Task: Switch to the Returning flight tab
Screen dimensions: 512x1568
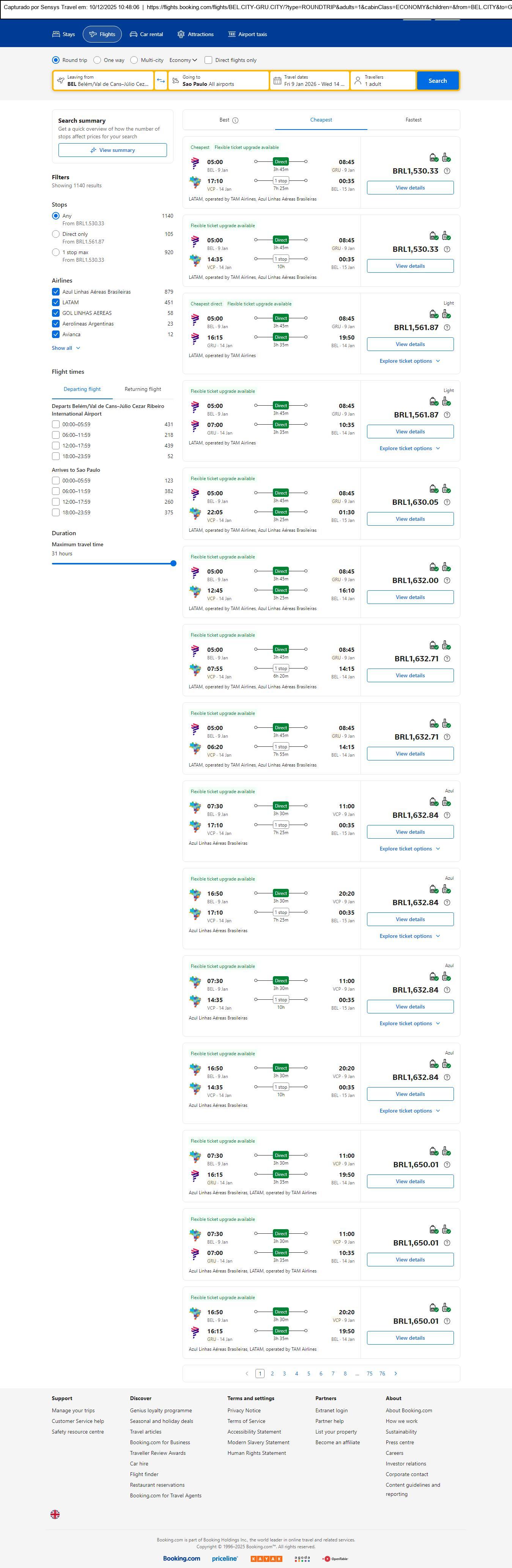Action: [143, 389]
